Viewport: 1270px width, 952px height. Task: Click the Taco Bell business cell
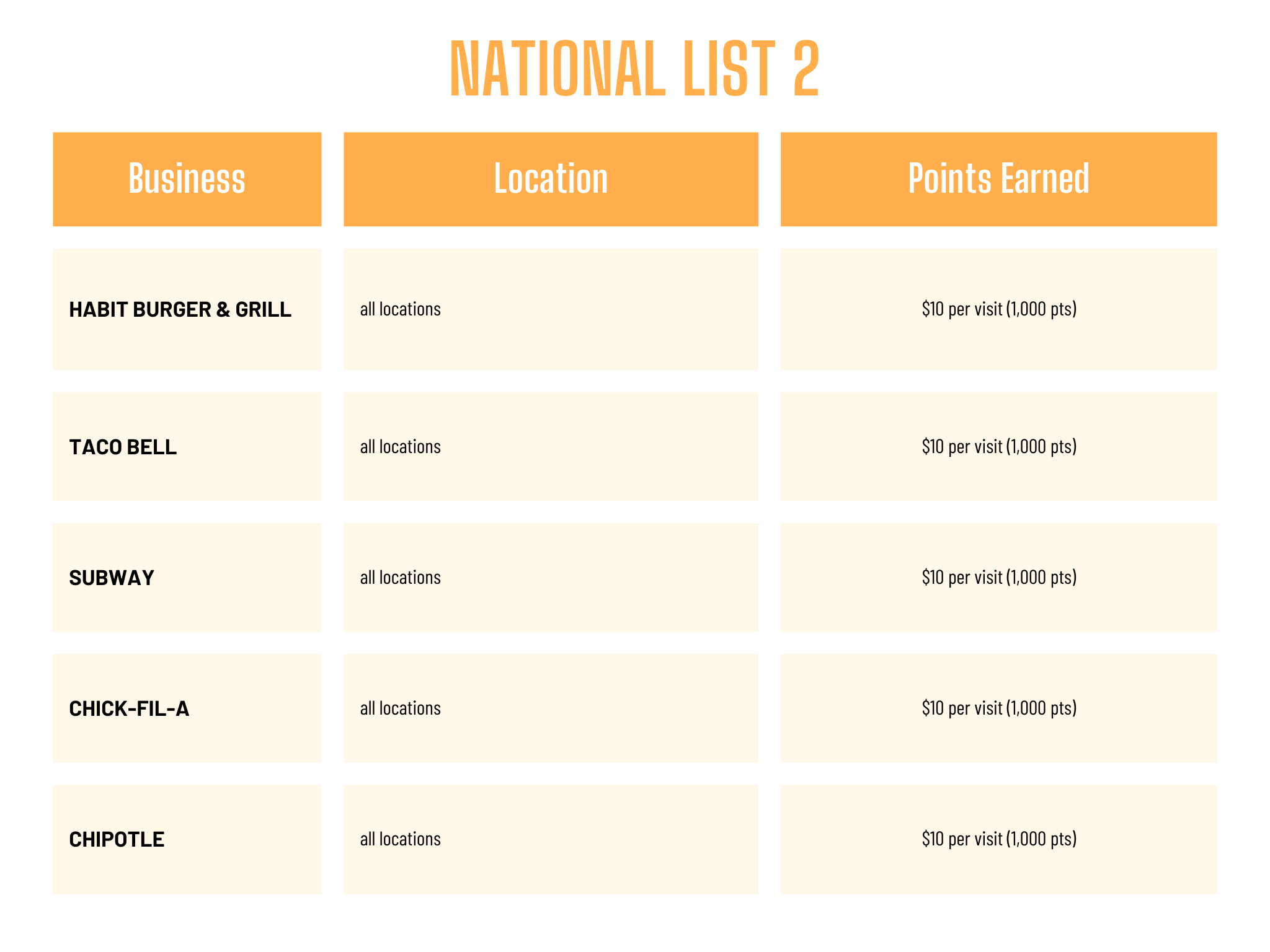click(123, 447)
